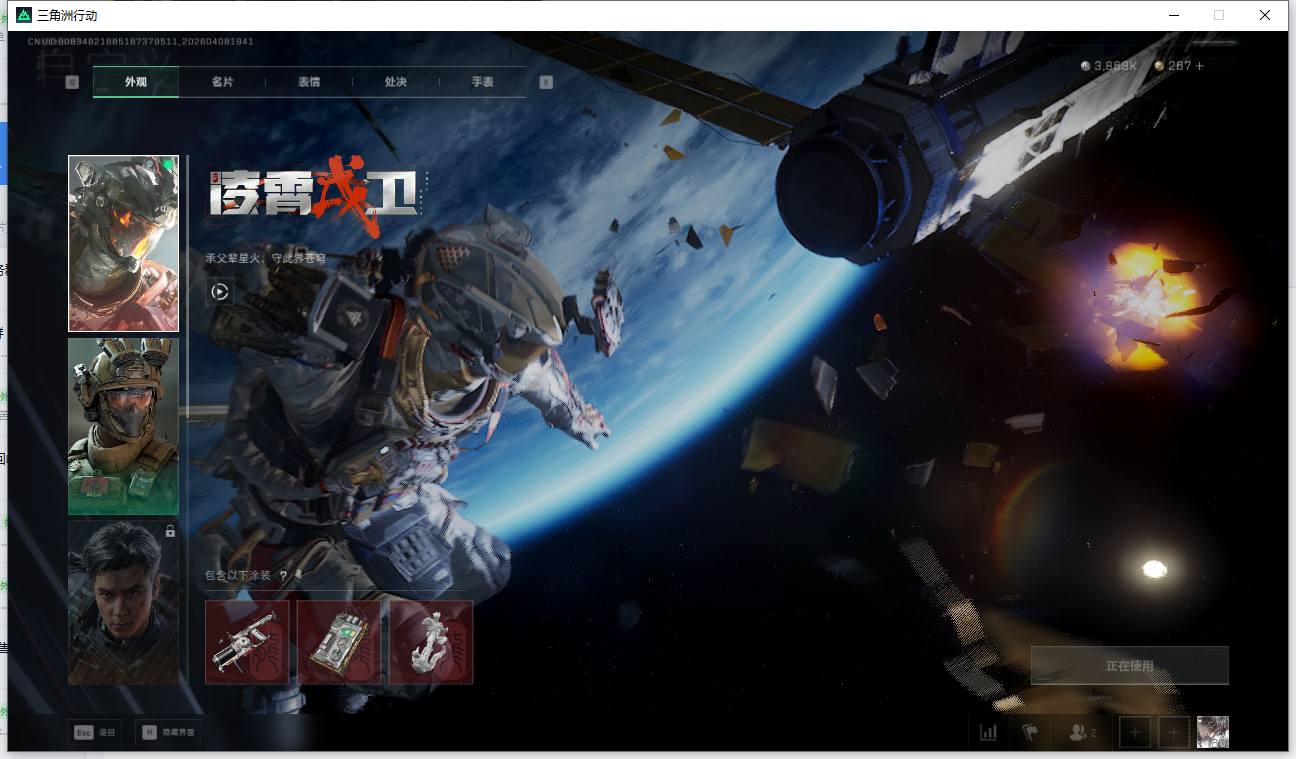
Task: Click the H 隐藏界面 button
Action: [x=168, y=732]
